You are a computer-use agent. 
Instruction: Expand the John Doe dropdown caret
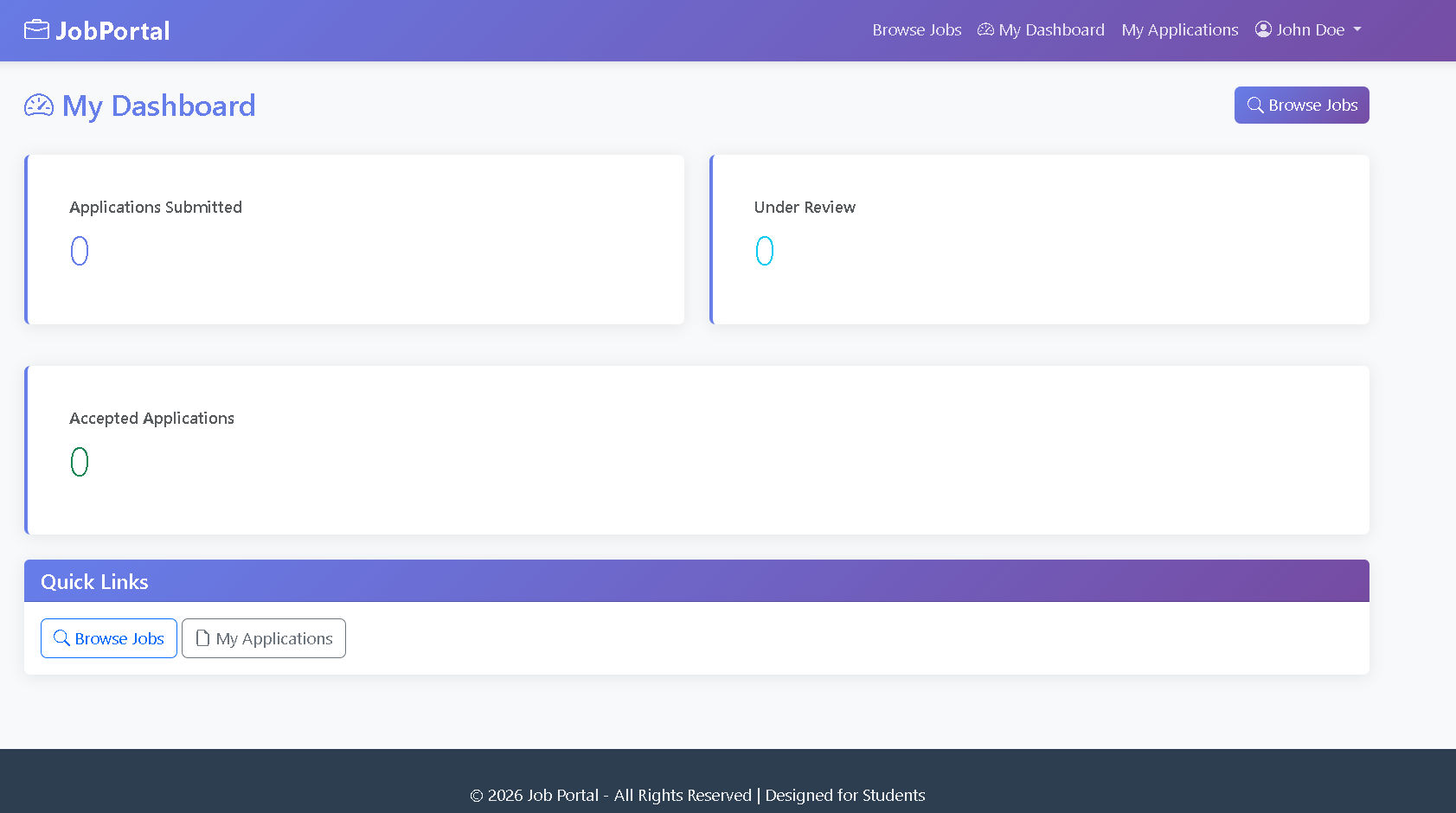[x=1357, y=29]
